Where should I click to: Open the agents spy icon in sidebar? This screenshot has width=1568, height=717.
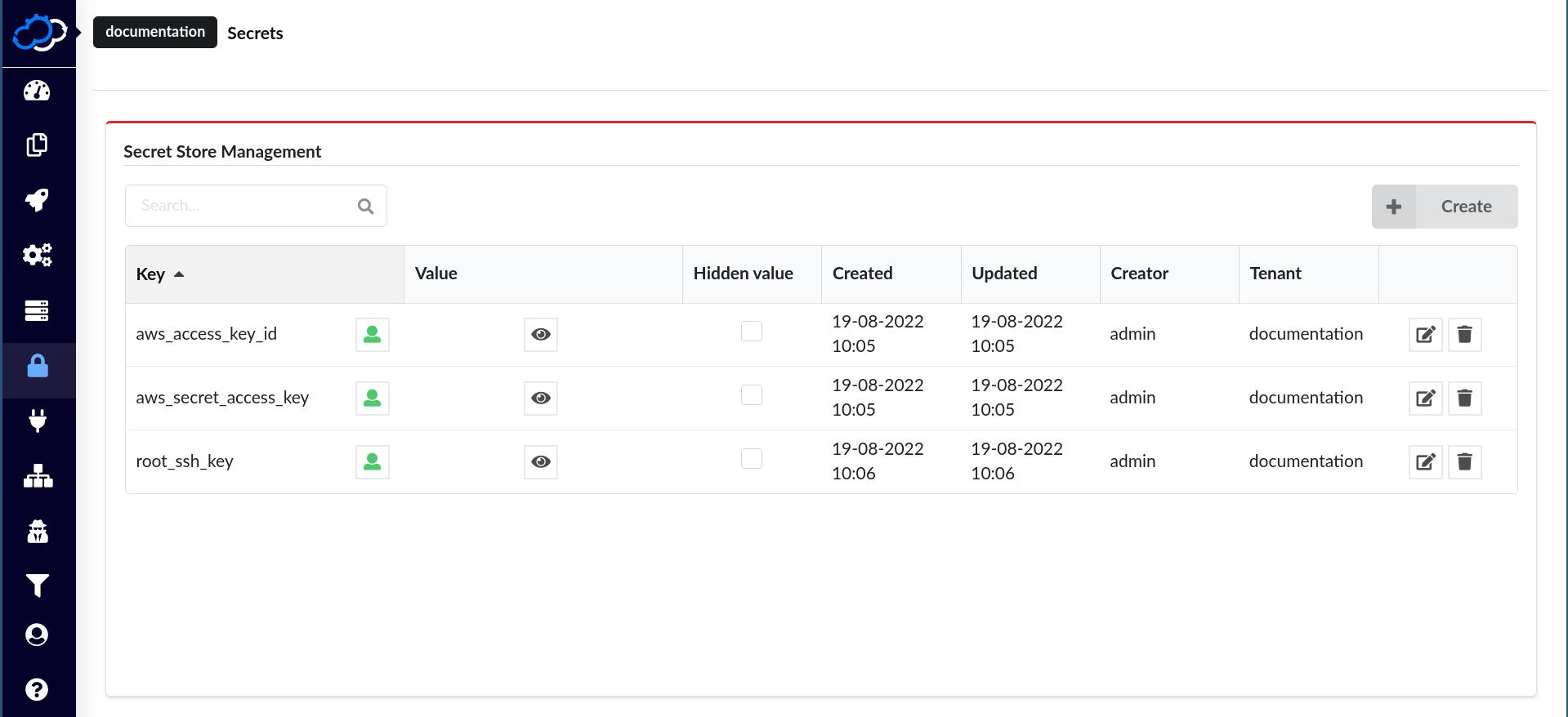pyautogui.click(x=37, y=532)
